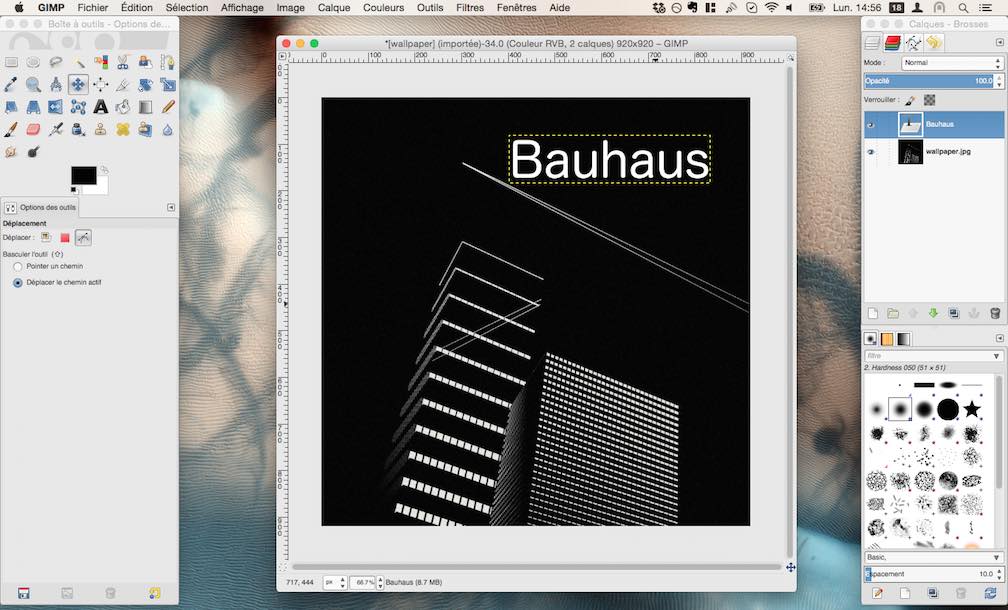This screenshot has width=1008, height=610.
Task: Click the foreground black color swatch
Action: click(83, 175)
